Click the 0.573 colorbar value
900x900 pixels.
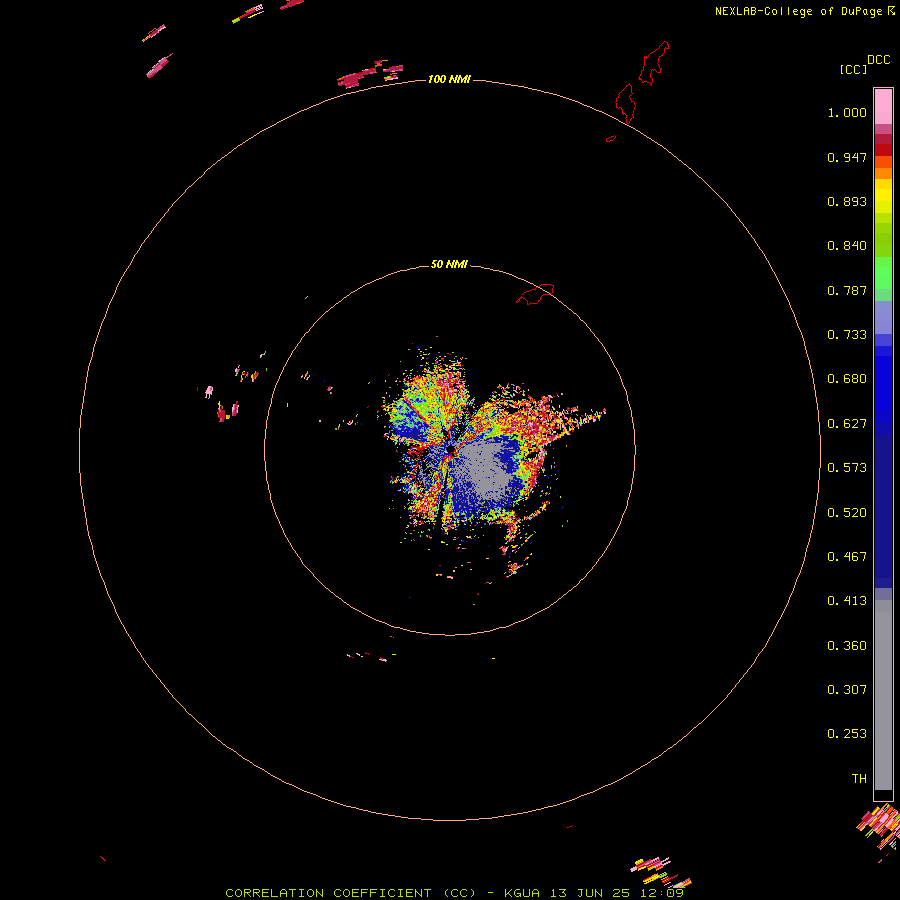pos(847,468)
